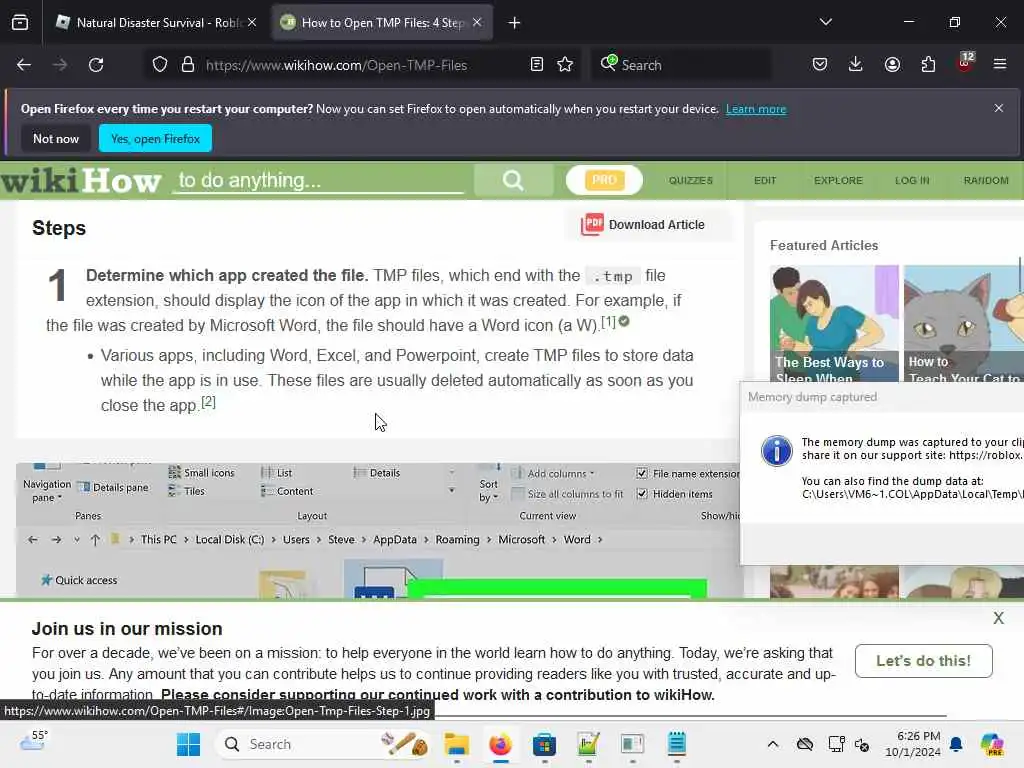Open reference [2] footnote link
The height and width of the screenshot is (768, 1024).
coord(208,402)
